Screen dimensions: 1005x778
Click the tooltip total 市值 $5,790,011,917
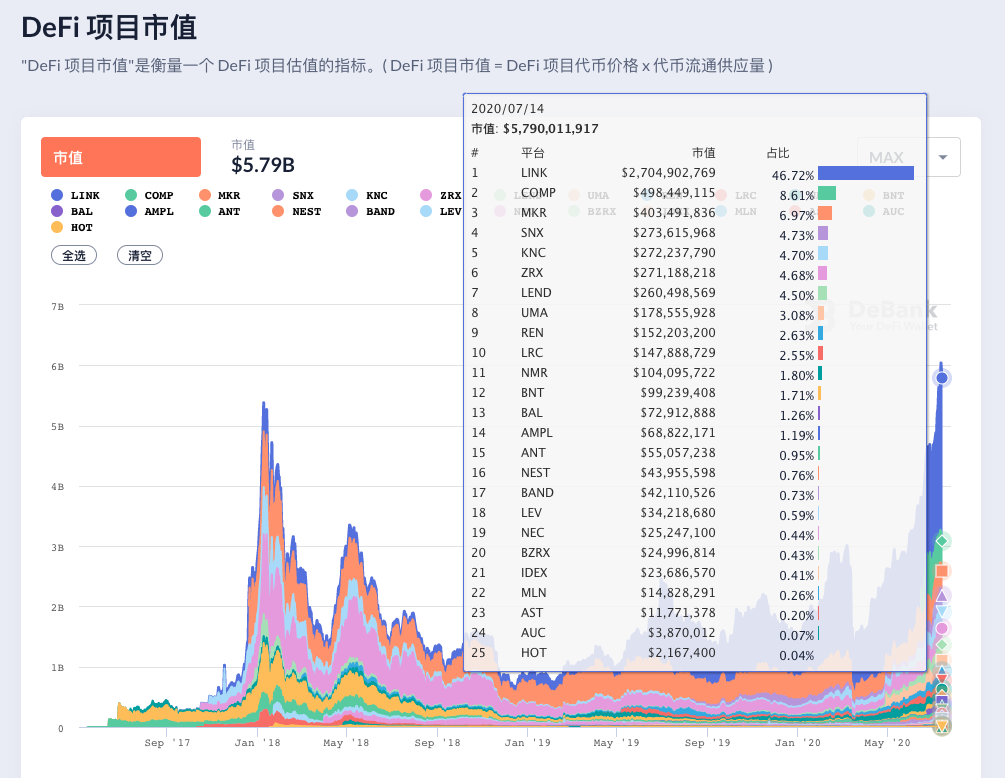(535, 129)
